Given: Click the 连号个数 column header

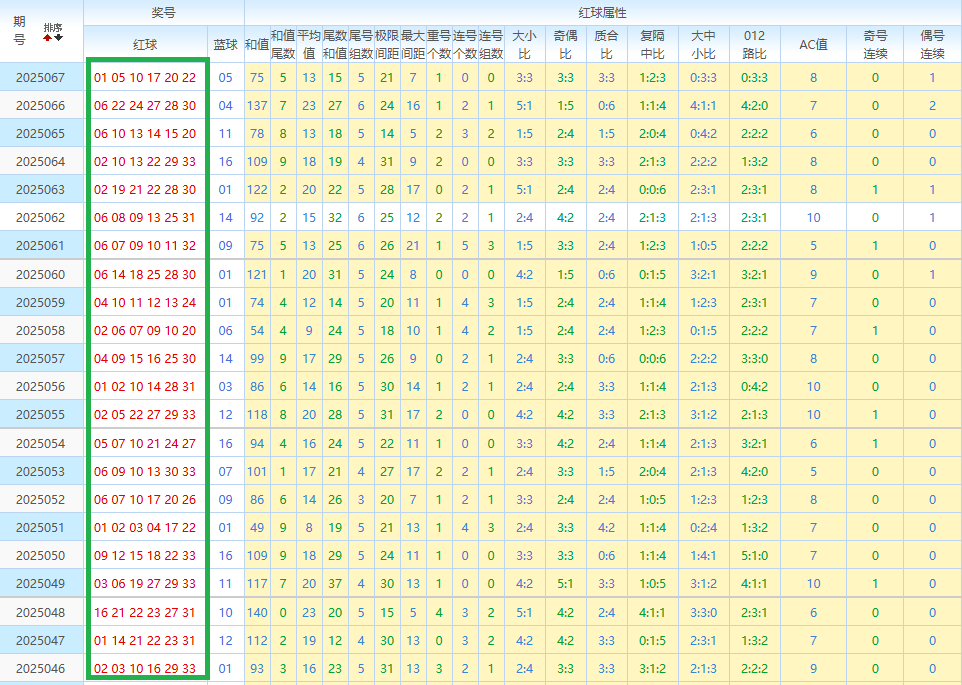Looking at the screenshot, I should point(464,44).
